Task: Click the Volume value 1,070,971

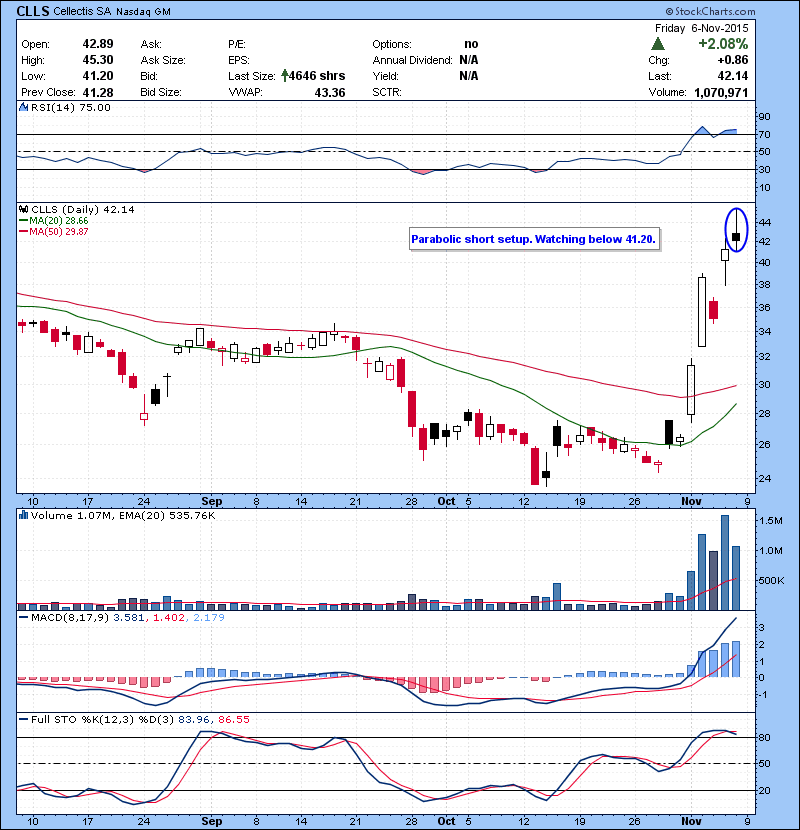Action: coord(721,92)
